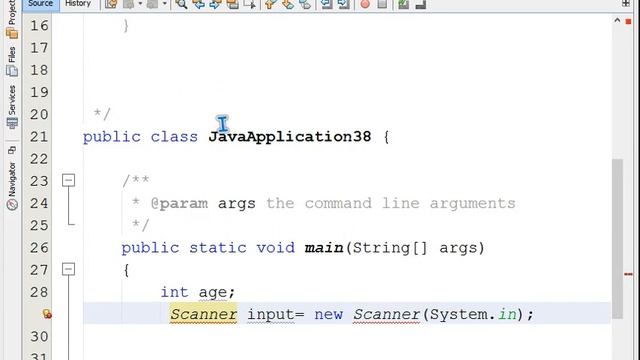Collapse the Javadoc comment fold at line 23
Viewport: 640px width, 360px height.
(x=69, y=180)
